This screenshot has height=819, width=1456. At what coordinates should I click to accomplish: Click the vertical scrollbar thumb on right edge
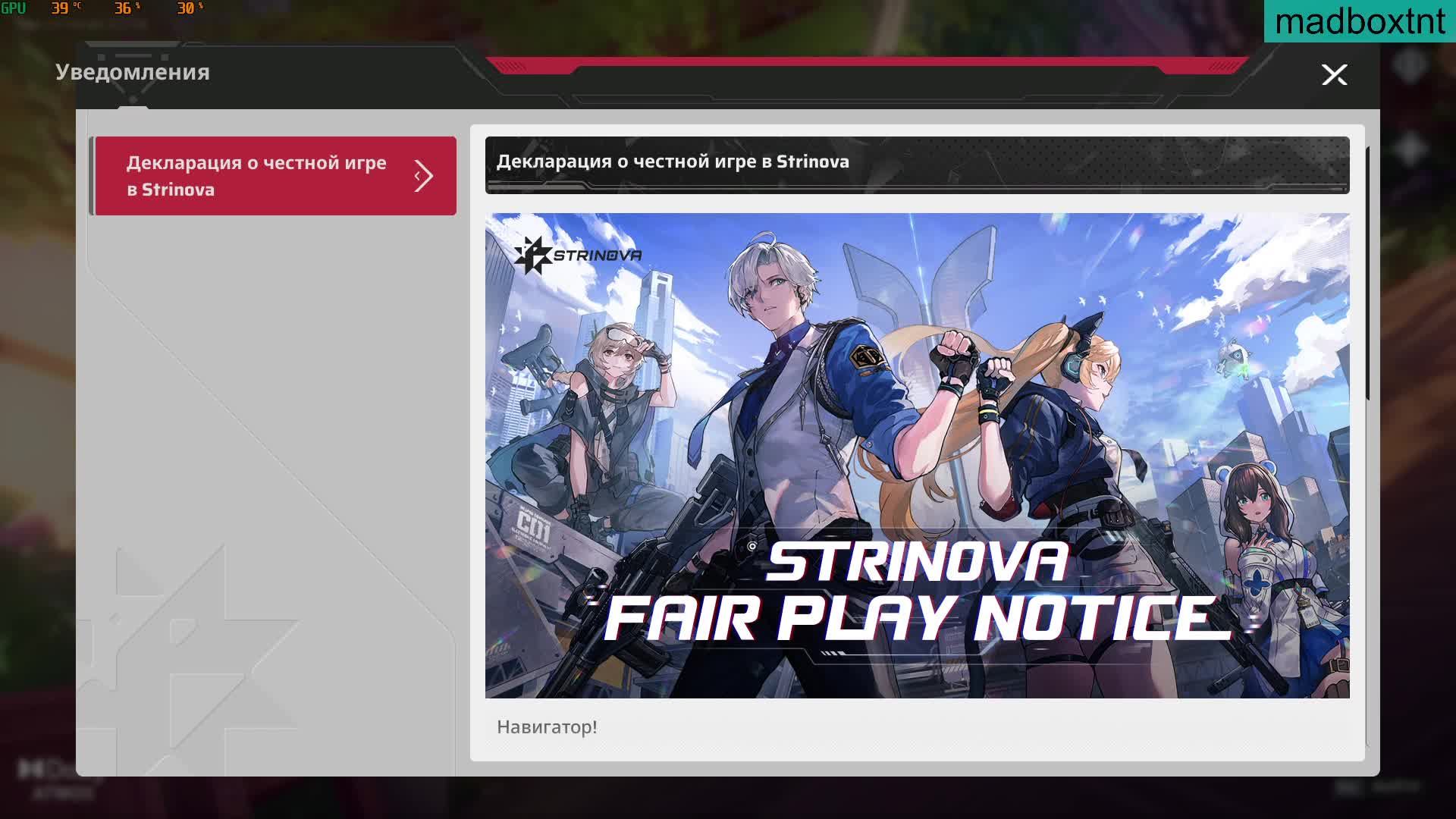tap(1367, 273)
